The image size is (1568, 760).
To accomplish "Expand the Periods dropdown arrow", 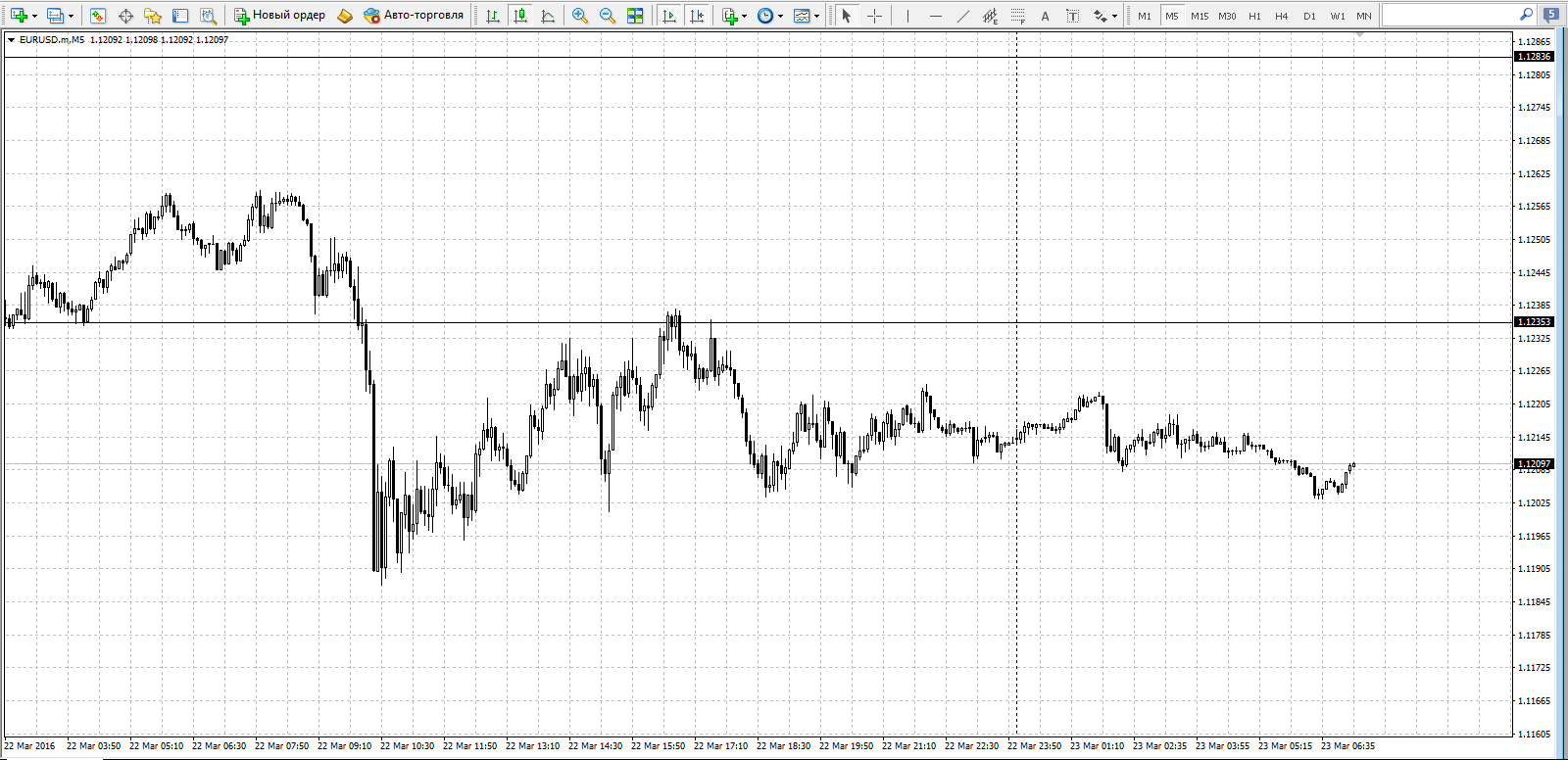I will point(781,17).
